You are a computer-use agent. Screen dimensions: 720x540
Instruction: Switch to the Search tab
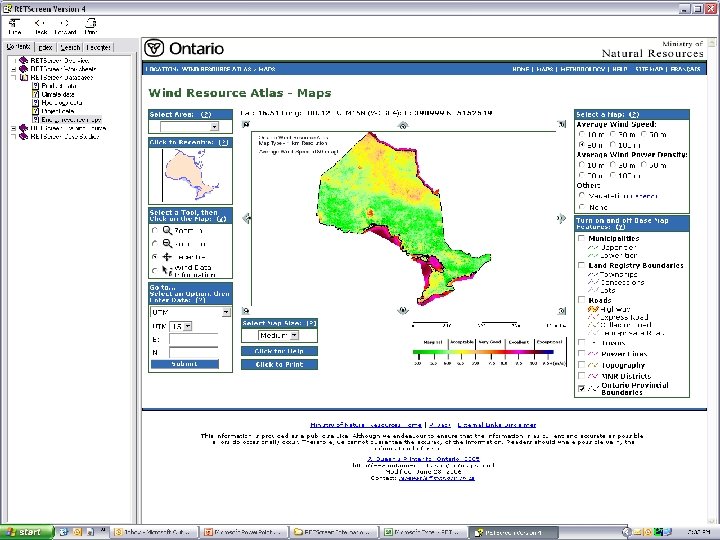pyautogui.click(x=70, y=47)
